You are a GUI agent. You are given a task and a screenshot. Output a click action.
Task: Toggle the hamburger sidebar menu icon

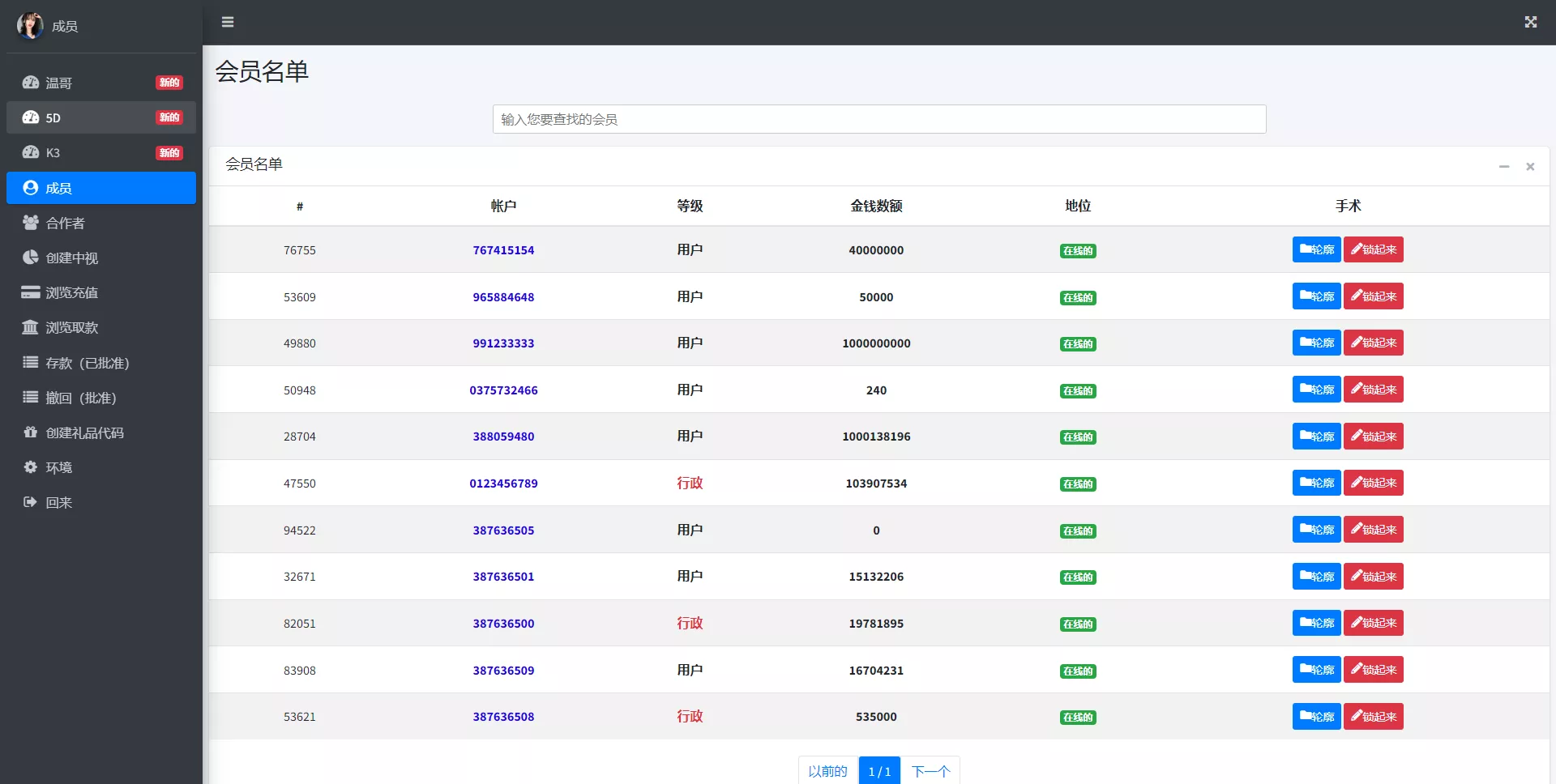tap(228, 22)
